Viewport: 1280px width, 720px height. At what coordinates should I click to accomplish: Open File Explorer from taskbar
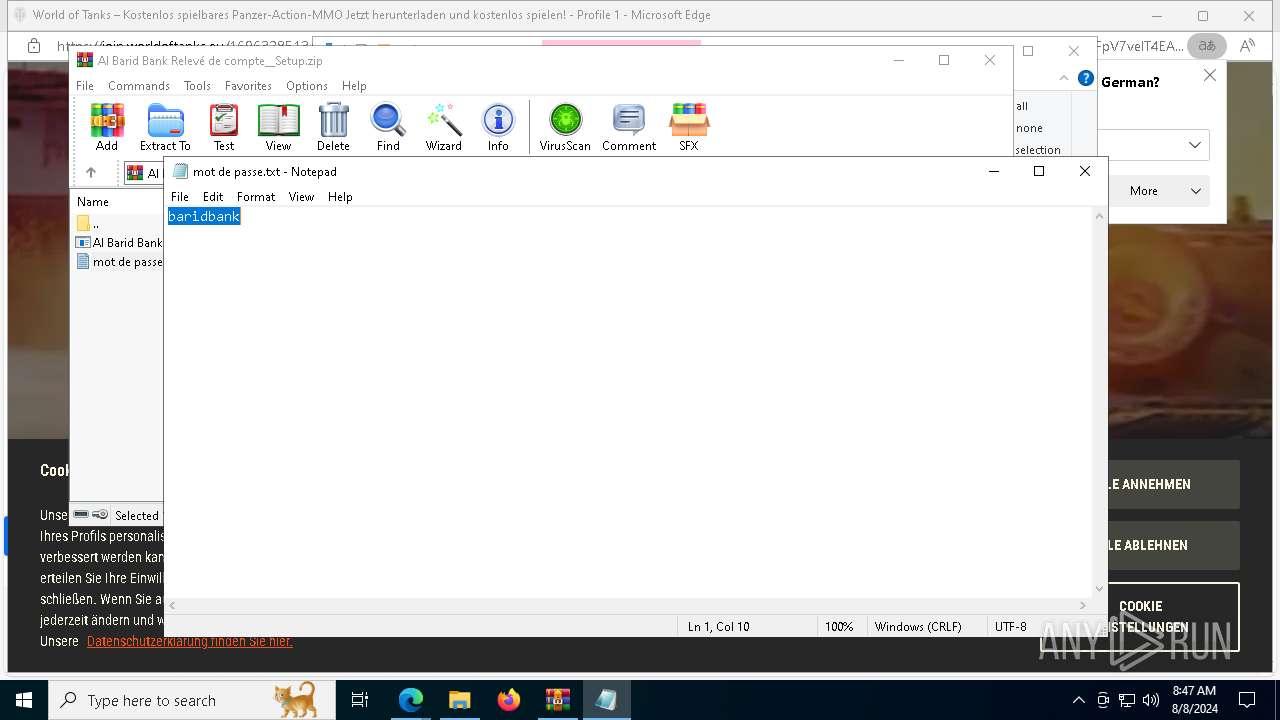pos(459,700)
